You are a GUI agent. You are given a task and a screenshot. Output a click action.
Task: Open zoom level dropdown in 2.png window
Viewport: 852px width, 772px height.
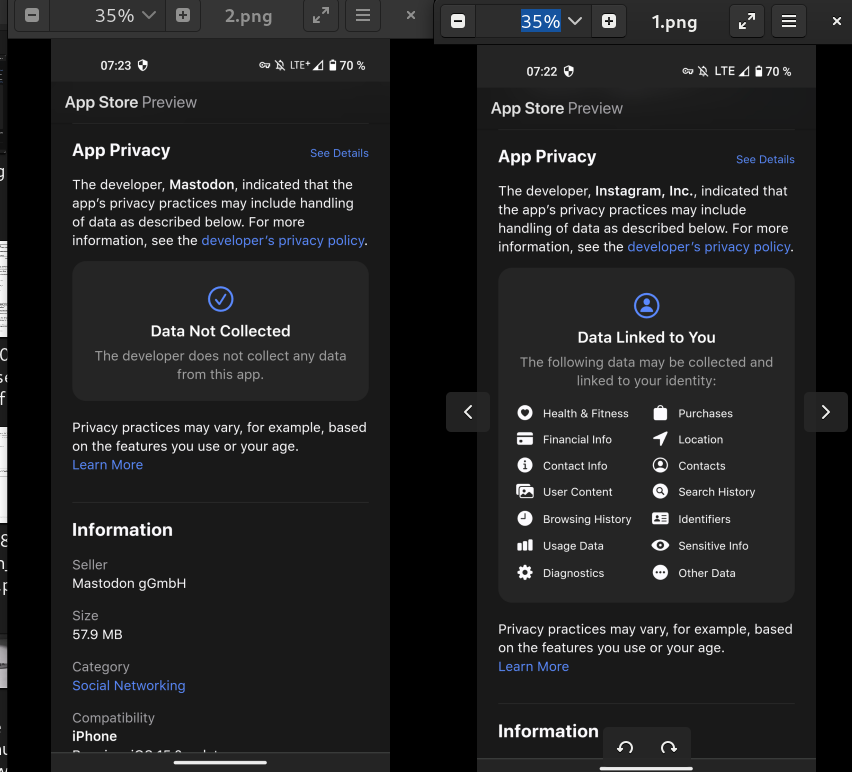point(149,15)
